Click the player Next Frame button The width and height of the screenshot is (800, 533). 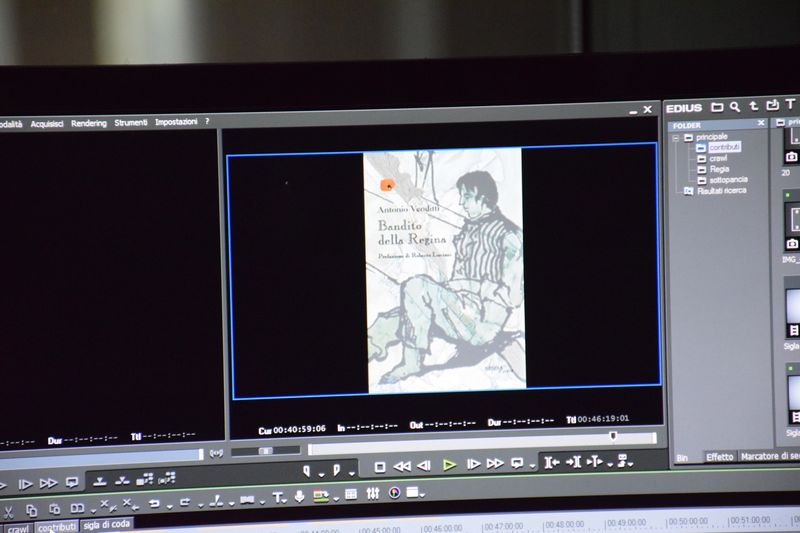point(25,484)
